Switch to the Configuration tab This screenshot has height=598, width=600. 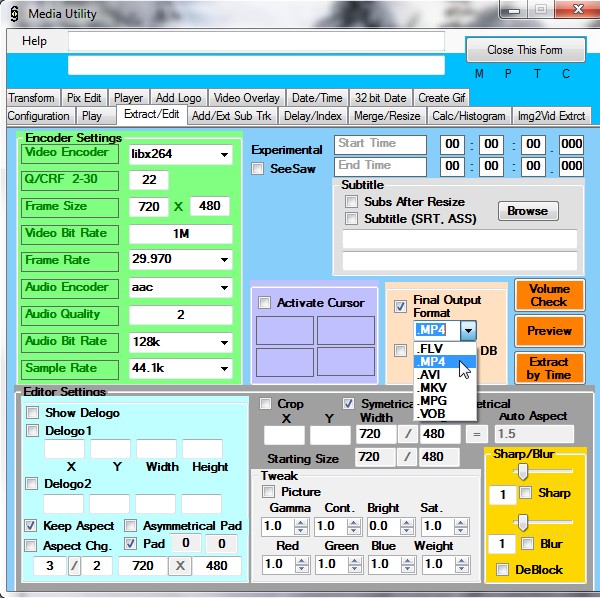click(39, 116)
